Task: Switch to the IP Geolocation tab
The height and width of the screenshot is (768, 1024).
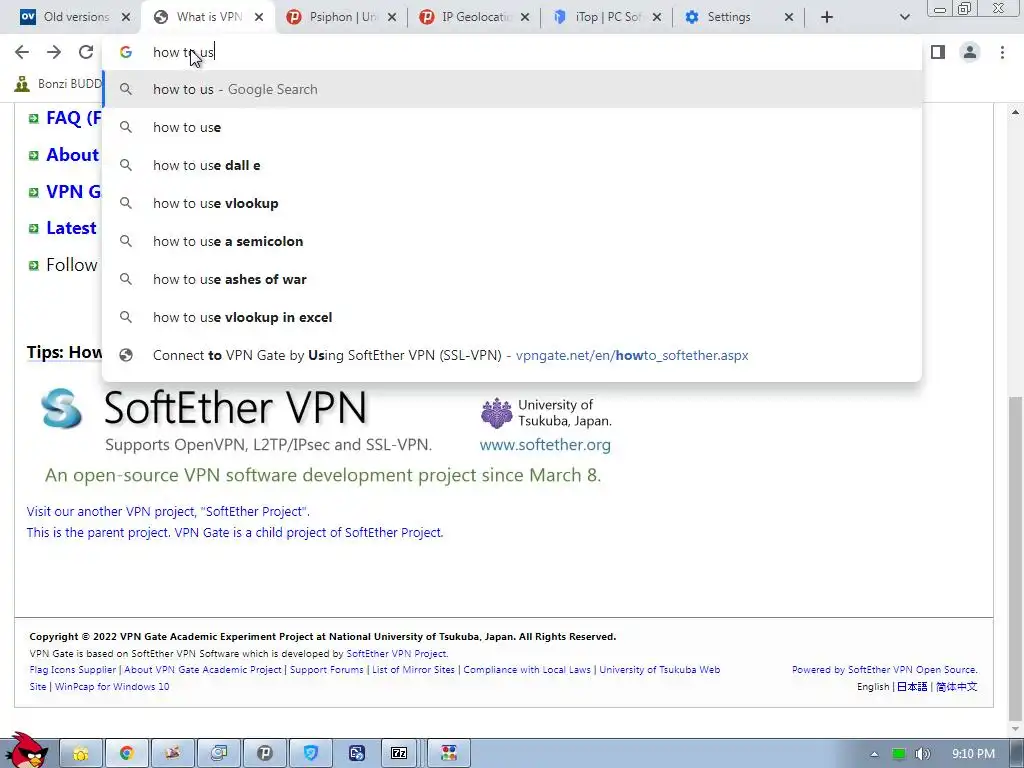Action: click(x=473, y=17)
